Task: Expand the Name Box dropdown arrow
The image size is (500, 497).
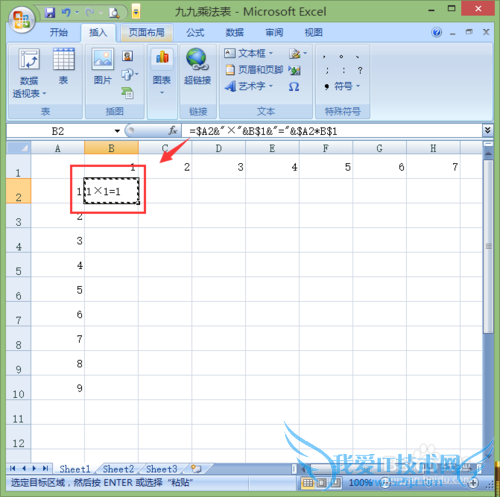Action: pos(117,131)
